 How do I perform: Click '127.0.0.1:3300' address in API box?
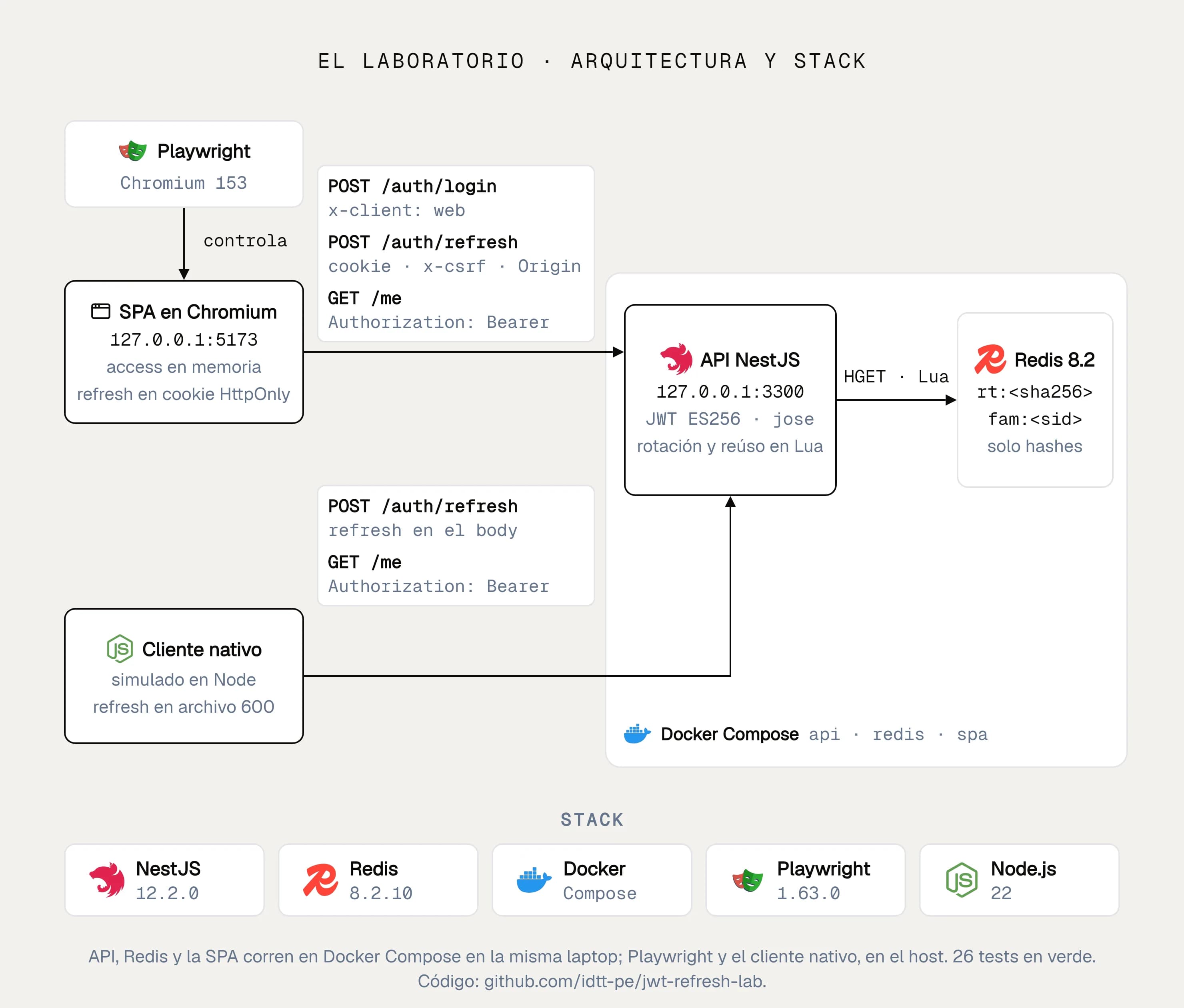coord(730,392)
